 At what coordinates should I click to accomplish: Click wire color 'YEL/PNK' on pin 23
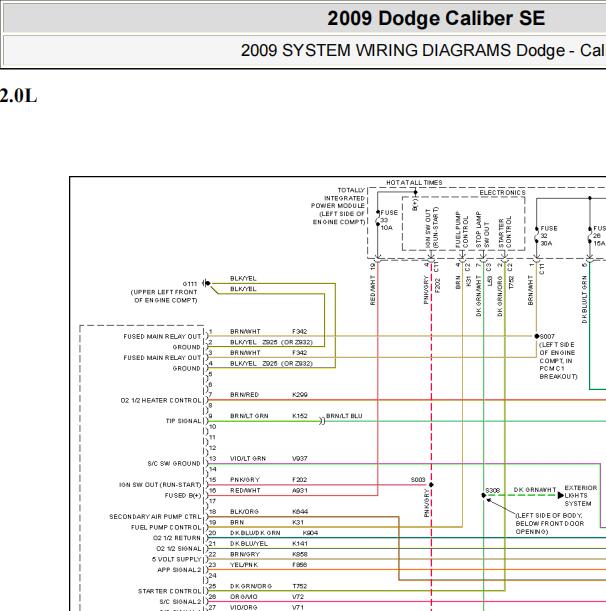click(244, 565)
